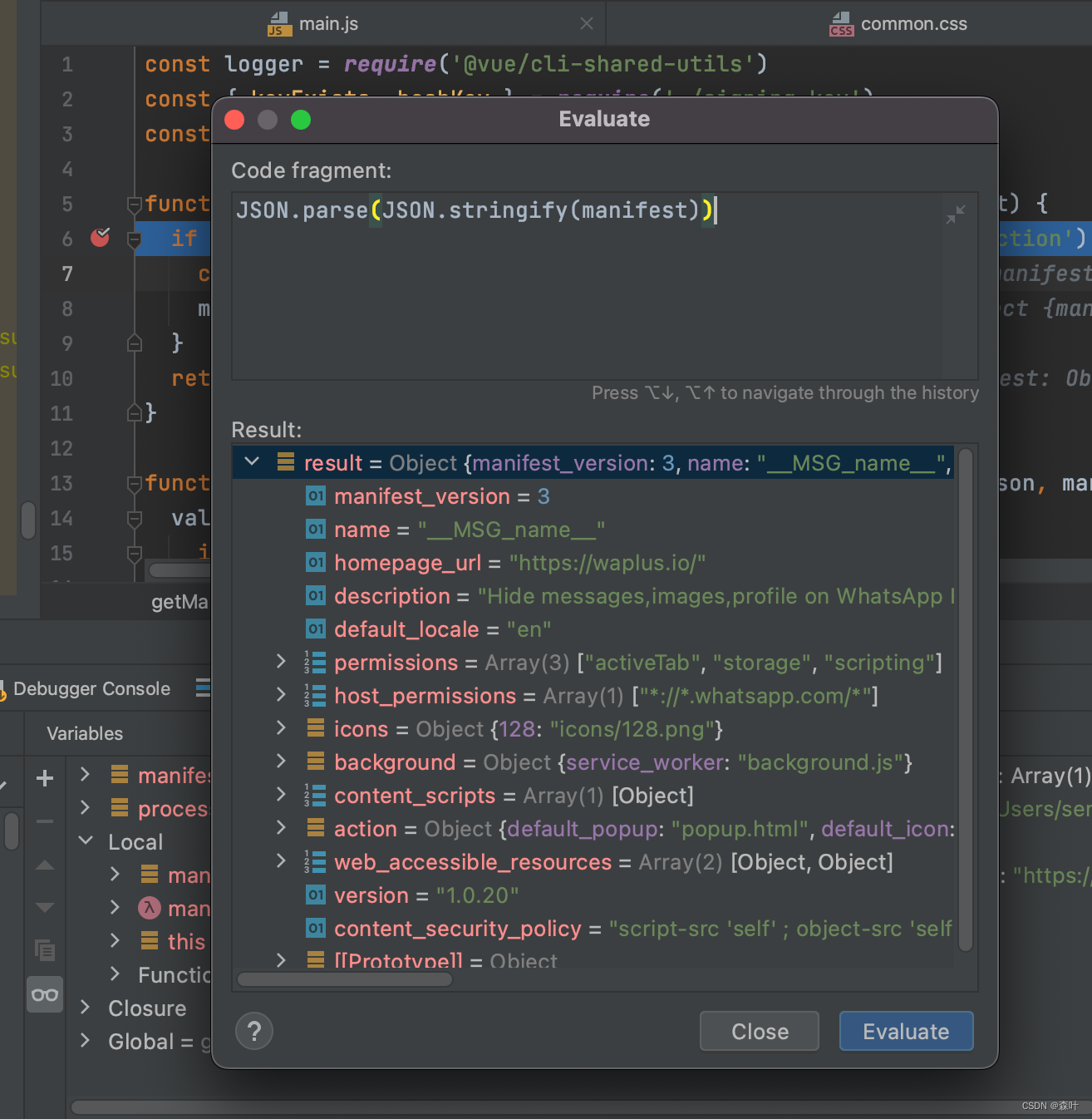Collapse the Local scope node
Image resolution: width=1092 pixels, height=1119 pixels.
85,840
